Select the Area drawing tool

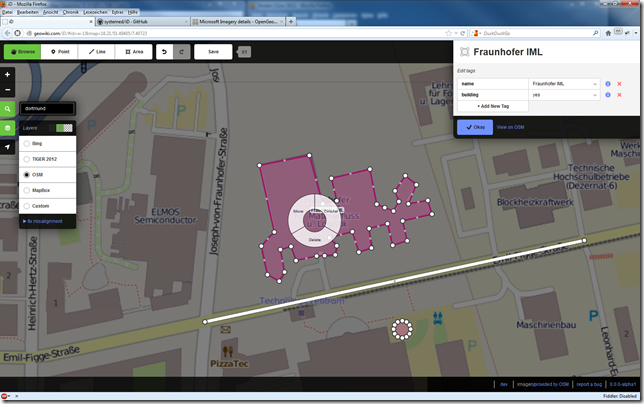(134, 52)
